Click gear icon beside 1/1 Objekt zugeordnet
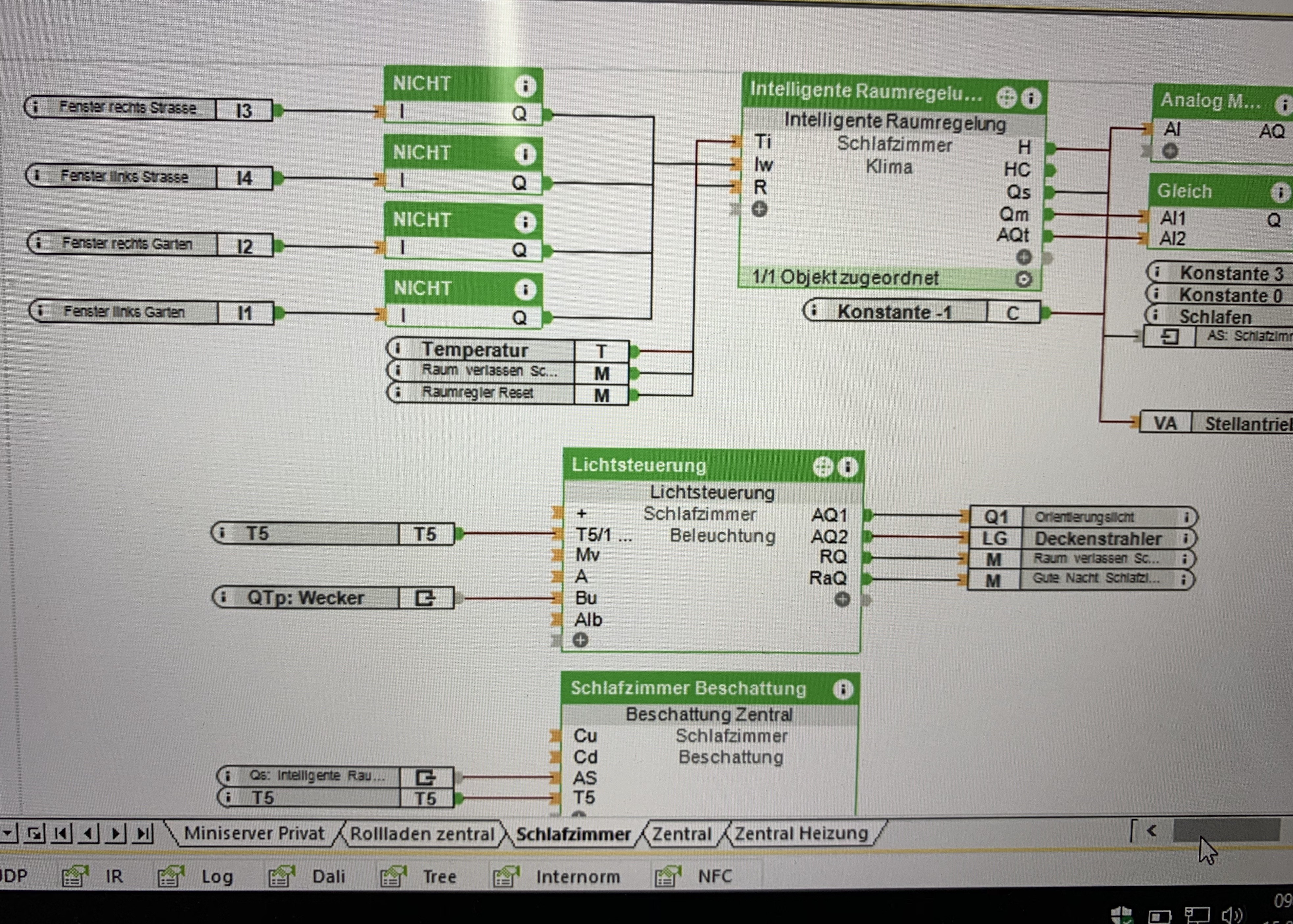 point(1023,279)
